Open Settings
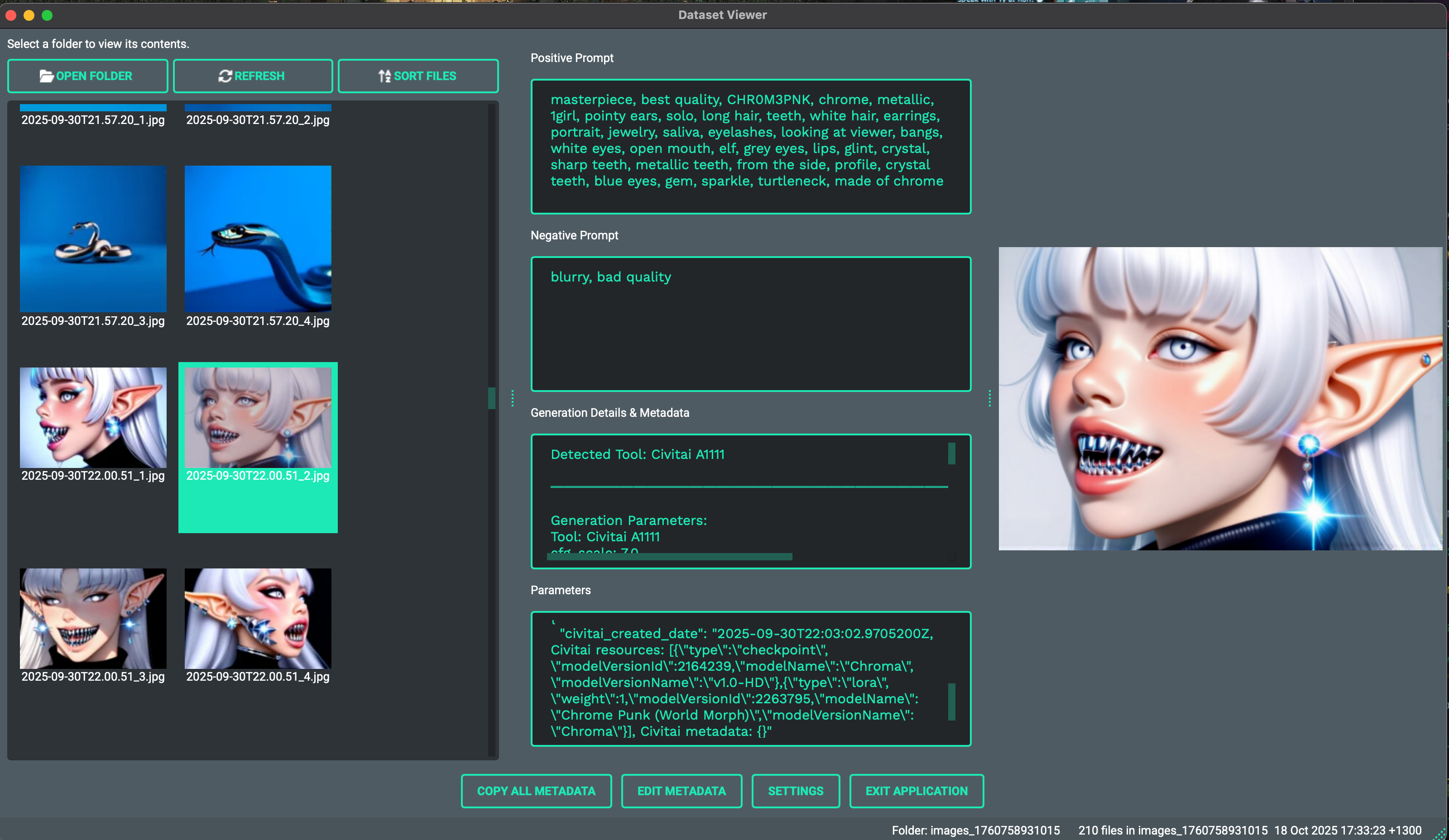The width and height of the screenshot is (1449, 840). (x=795, y=791)
